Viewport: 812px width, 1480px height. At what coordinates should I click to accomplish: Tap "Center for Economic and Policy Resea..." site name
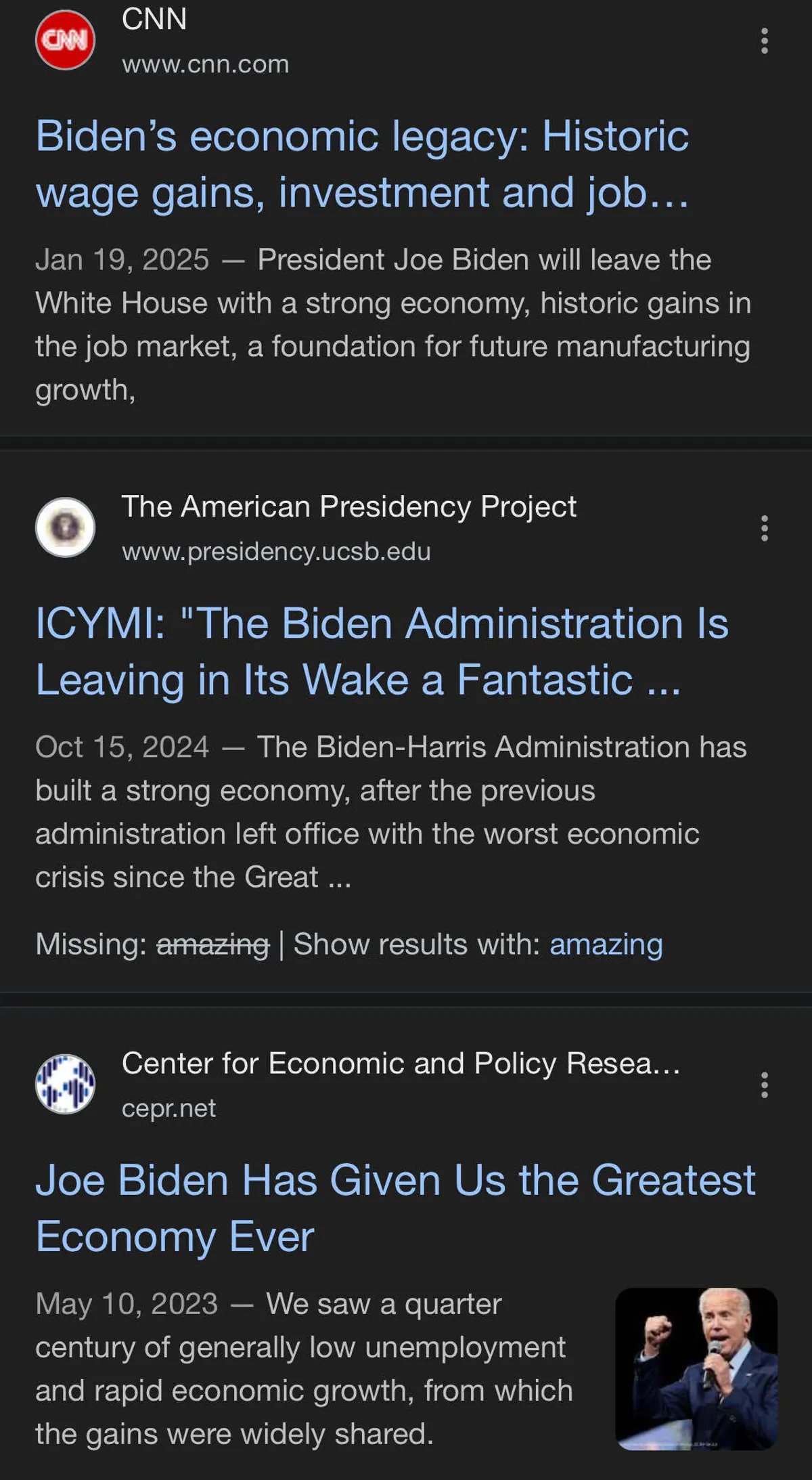pos(401,1063)
